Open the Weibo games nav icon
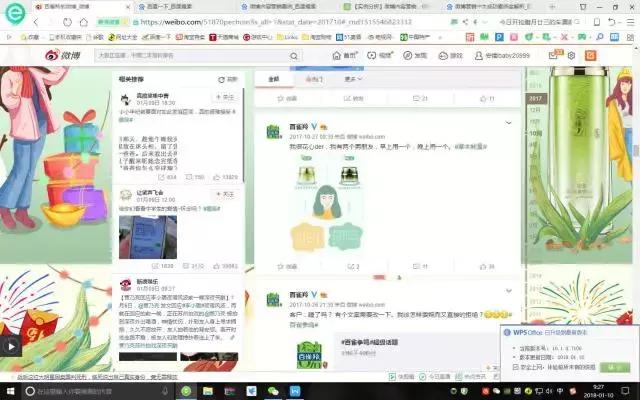640x400 pixels. coord(443,56)
